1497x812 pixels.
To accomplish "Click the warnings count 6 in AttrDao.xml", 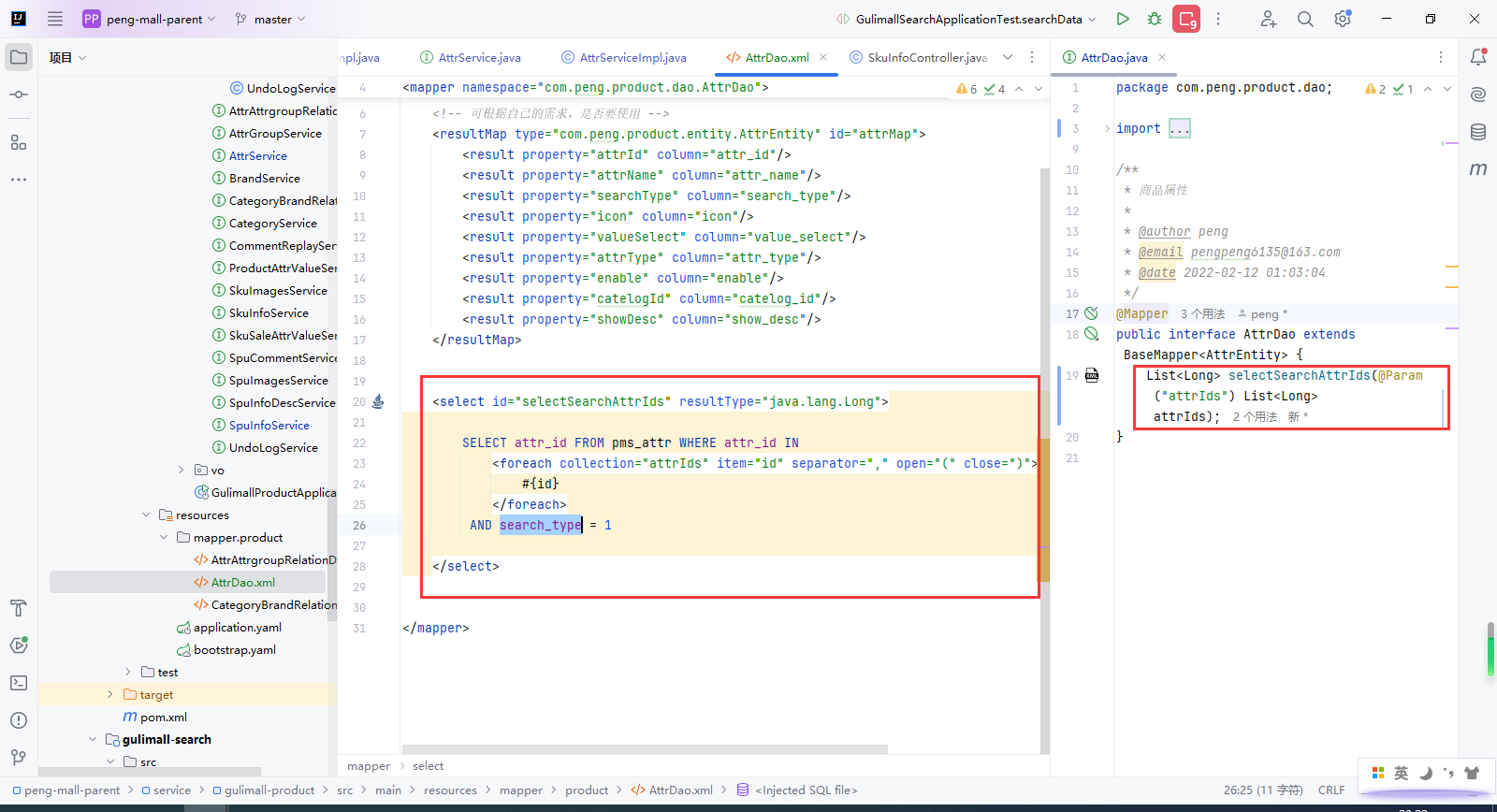I will [x=967, y=89].
